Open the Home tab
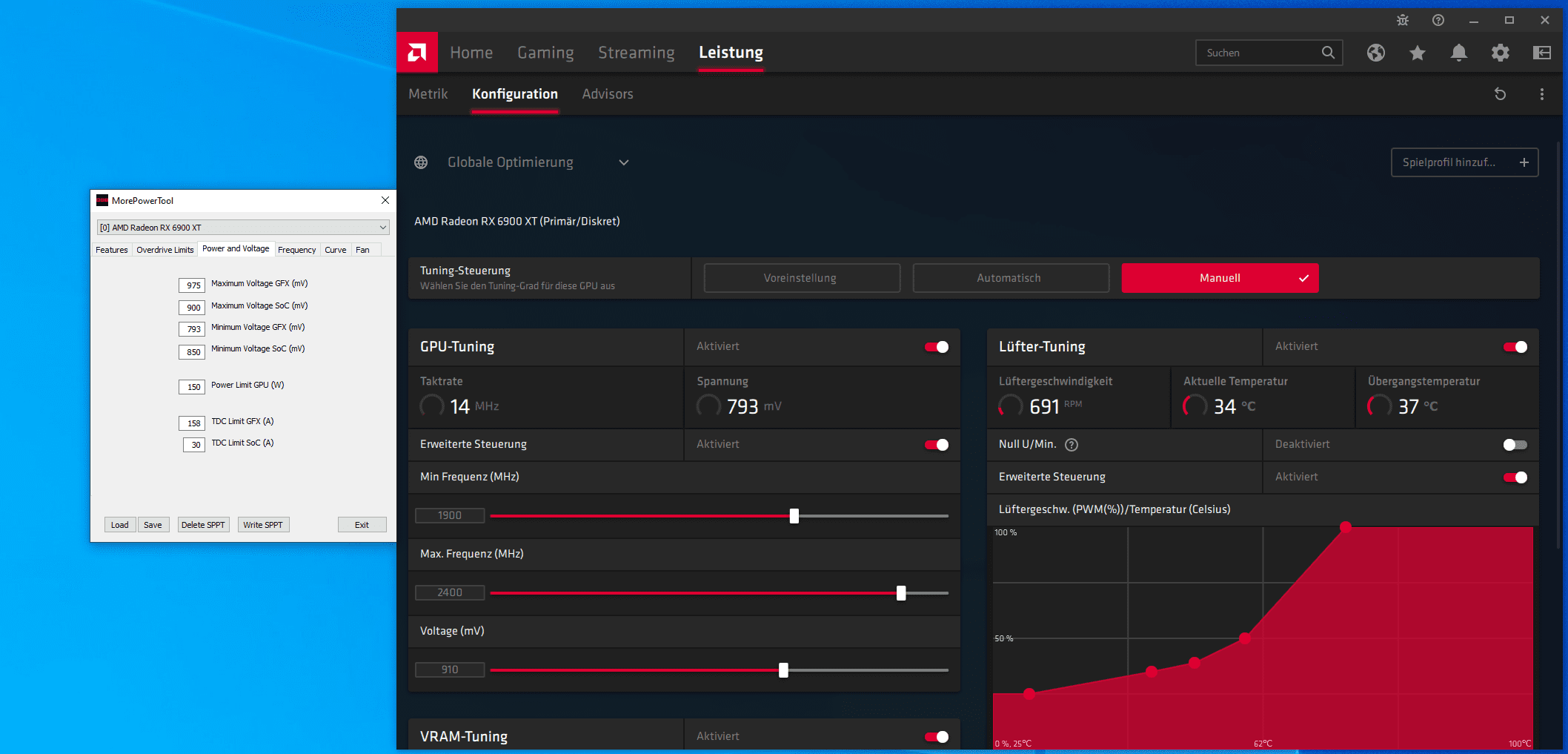The height and width of the screenshot is (754, 1568). [471, 53]
